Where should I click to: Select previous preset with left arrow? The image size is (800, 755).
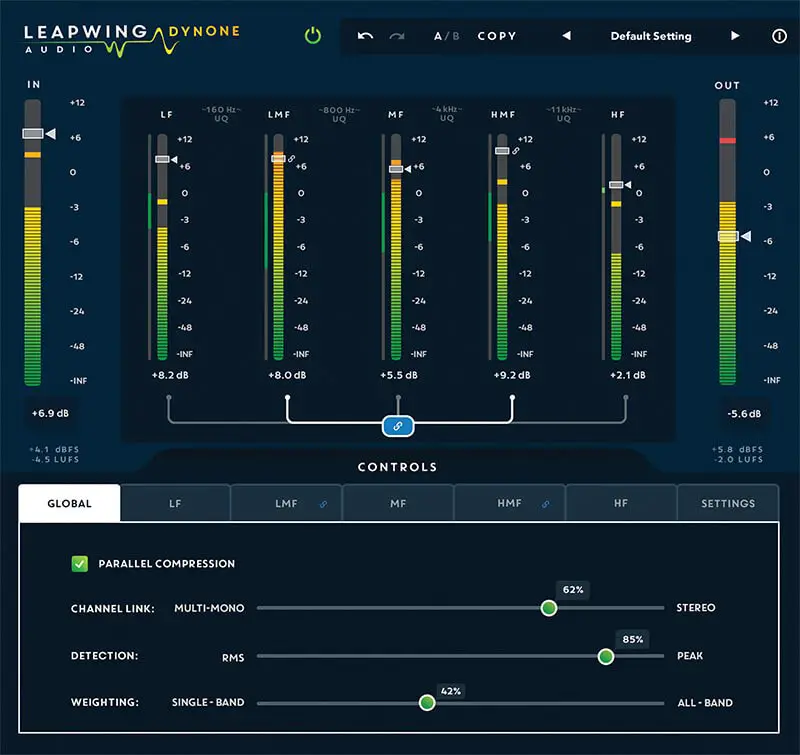566,36
